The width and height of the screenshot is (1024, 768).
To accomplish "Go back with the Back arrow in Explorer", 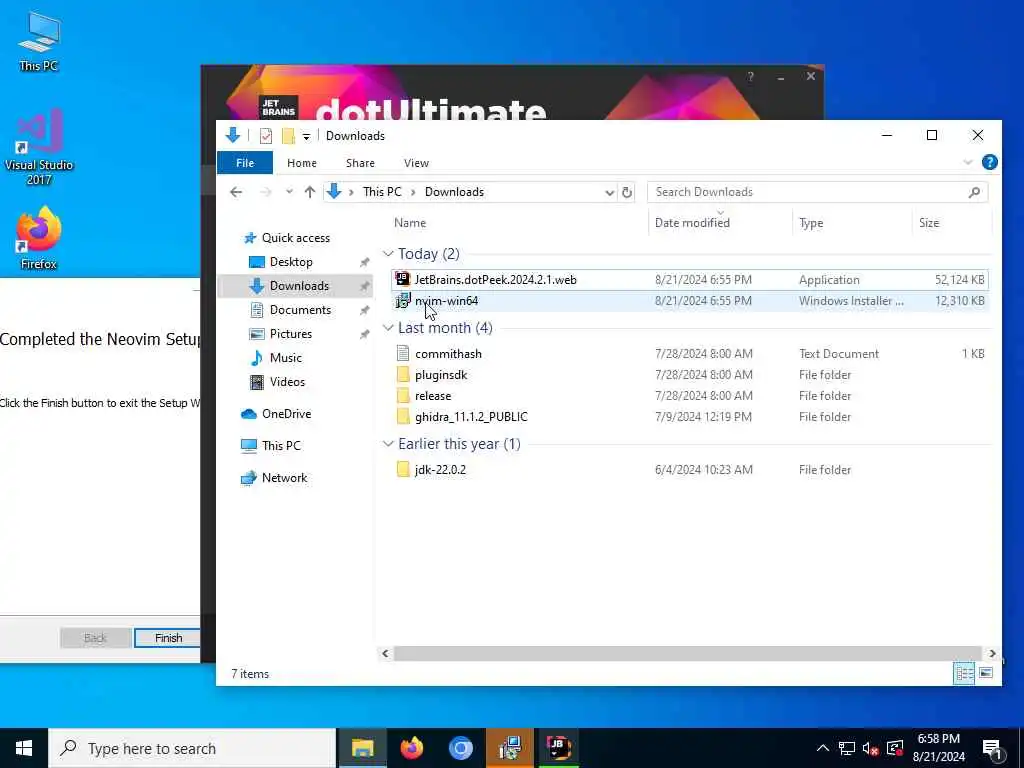I will click(x=236, y=192).
